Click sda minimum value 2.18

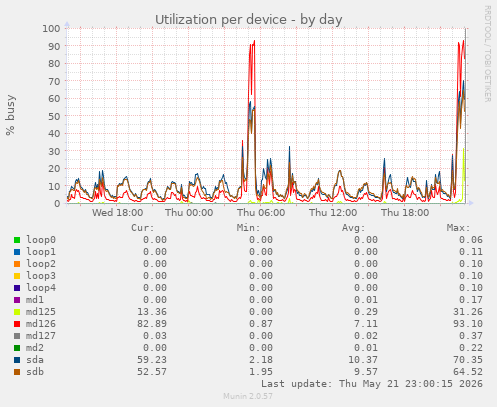[x=261, y=360]
